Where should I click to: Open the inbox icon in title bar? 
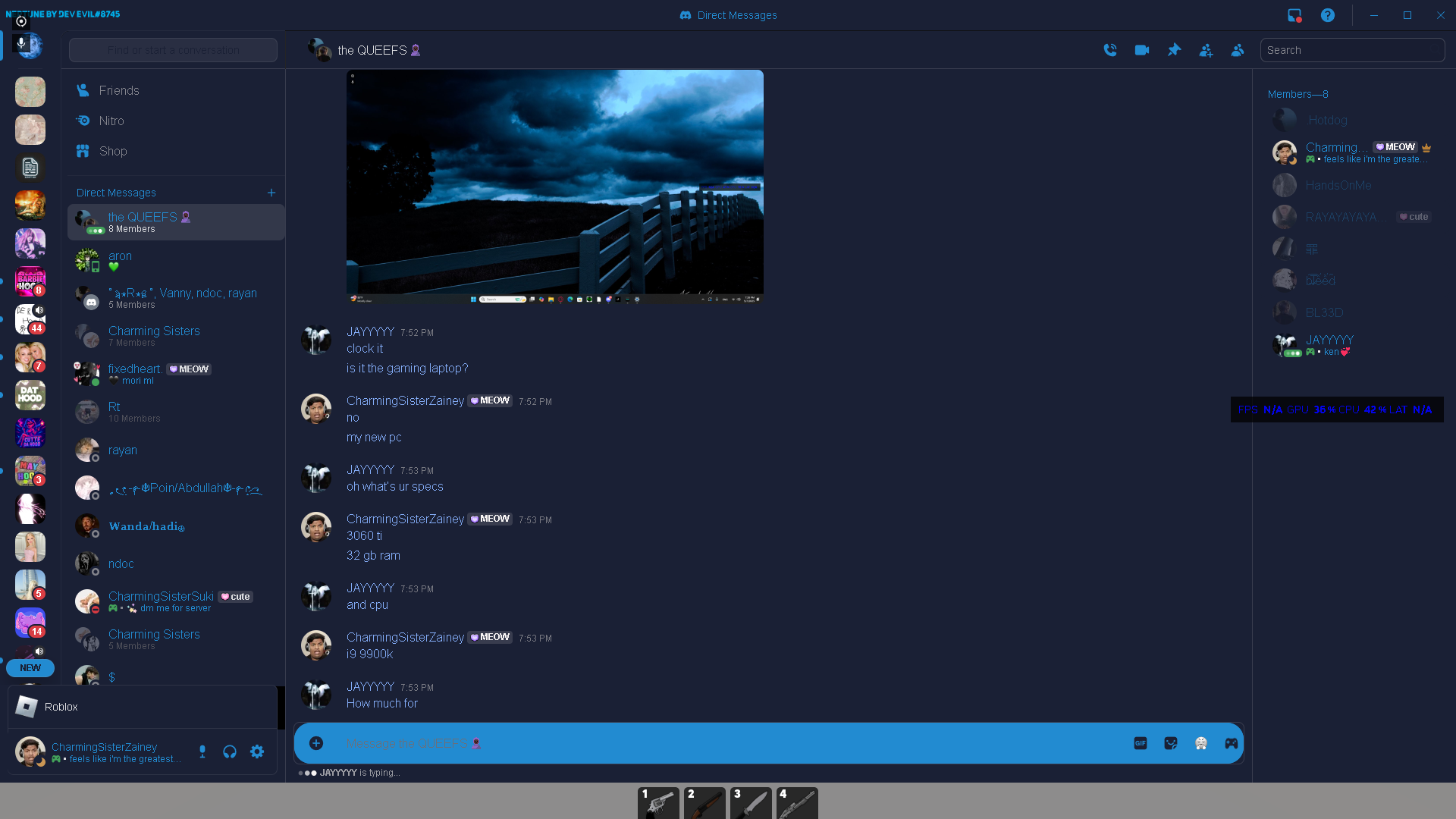pyautogui.click(x=1294, y=15)
